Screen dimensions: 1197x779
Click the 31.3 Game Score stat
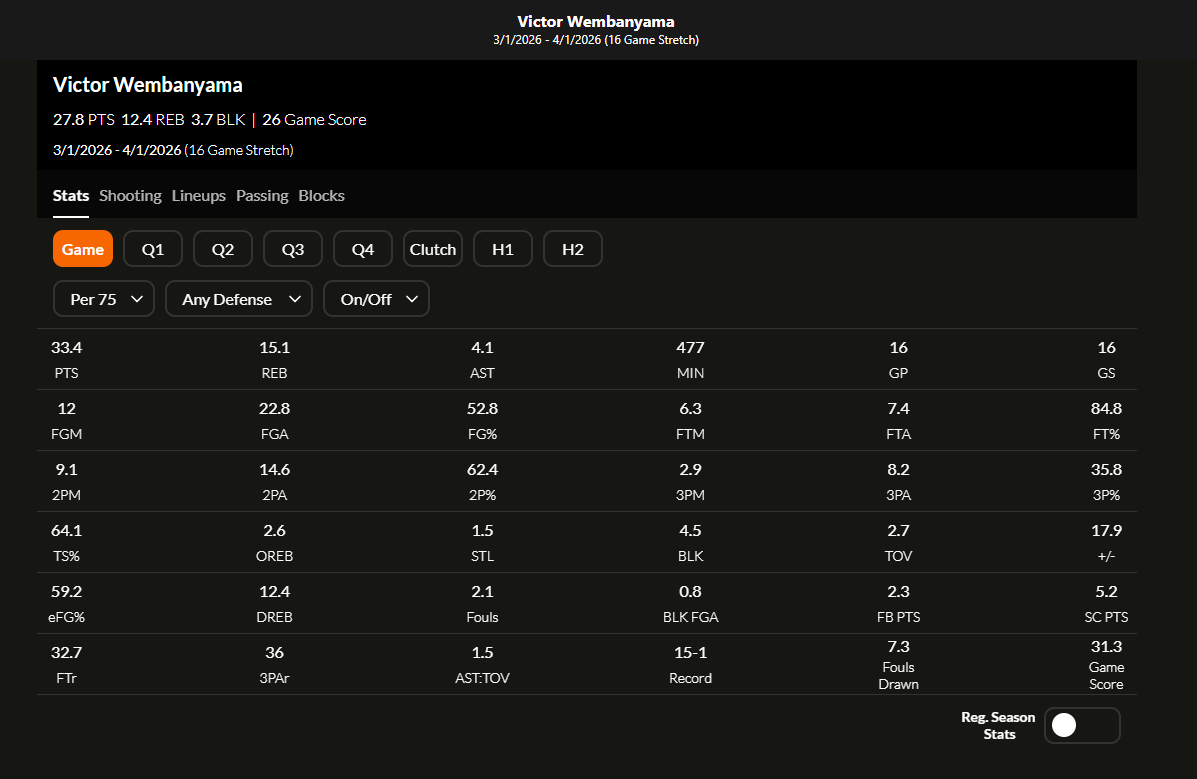pos(1106,665)
